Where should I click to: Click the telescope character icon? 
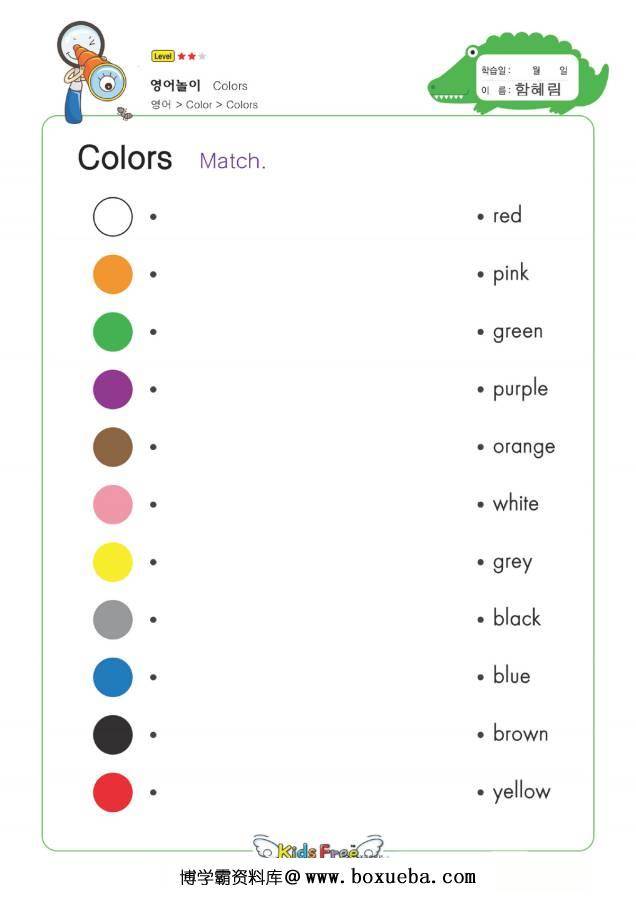pyautogui.click(x=90, y=71)
